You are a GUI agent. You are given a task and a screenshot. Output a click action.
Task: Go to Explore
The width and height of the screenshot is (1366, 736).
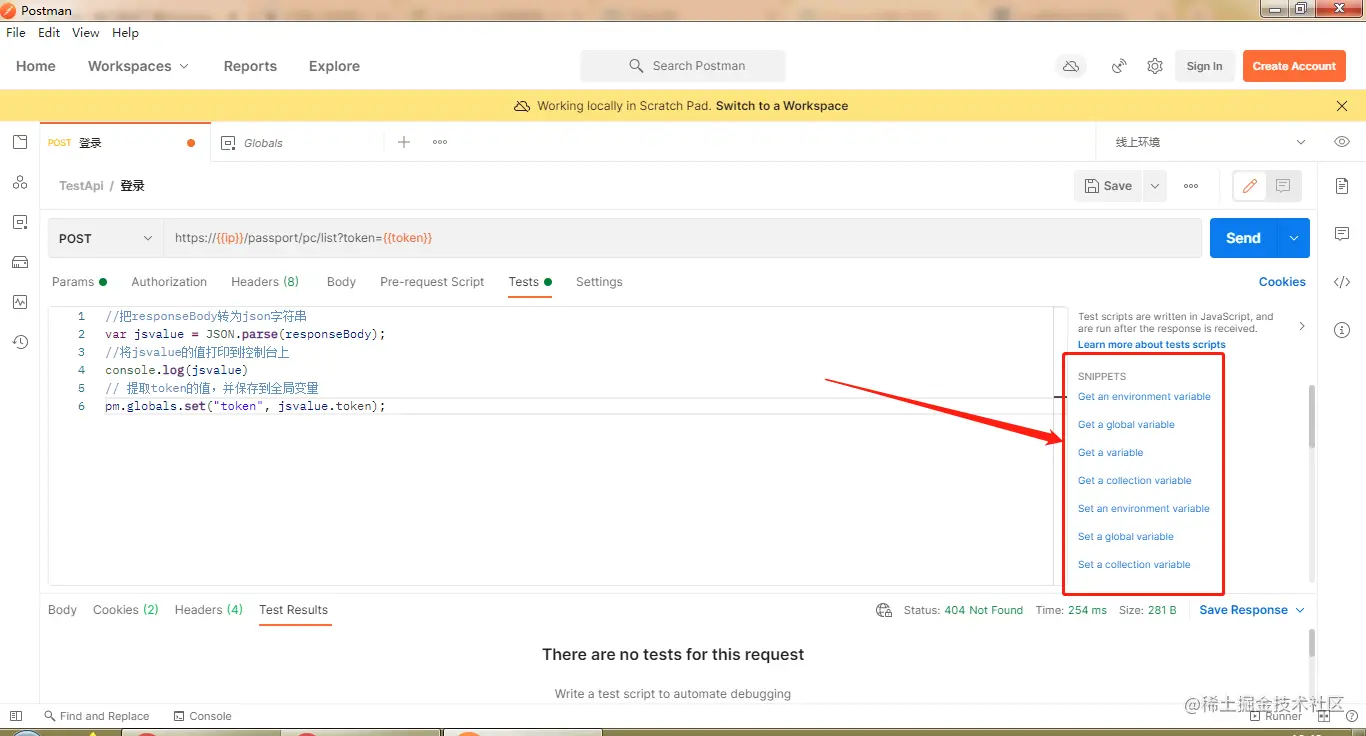(x=334, y=66)
